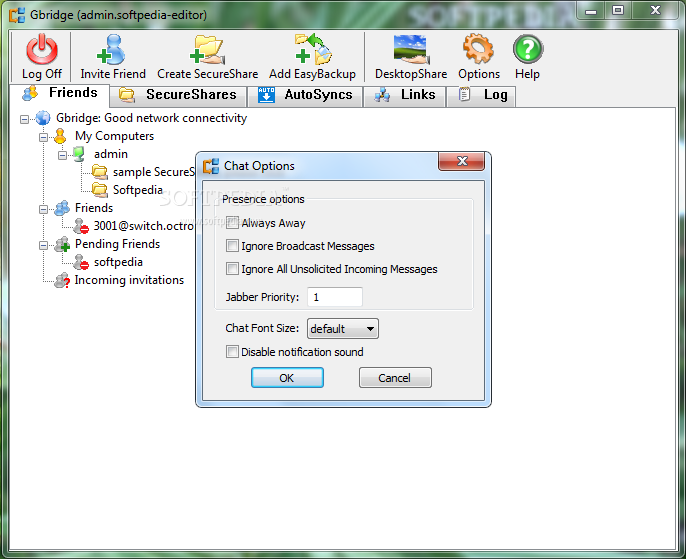Click the globe icon next to Gbridge status
The width and height of the screenshot is (686, 559).
coord(43,118)
